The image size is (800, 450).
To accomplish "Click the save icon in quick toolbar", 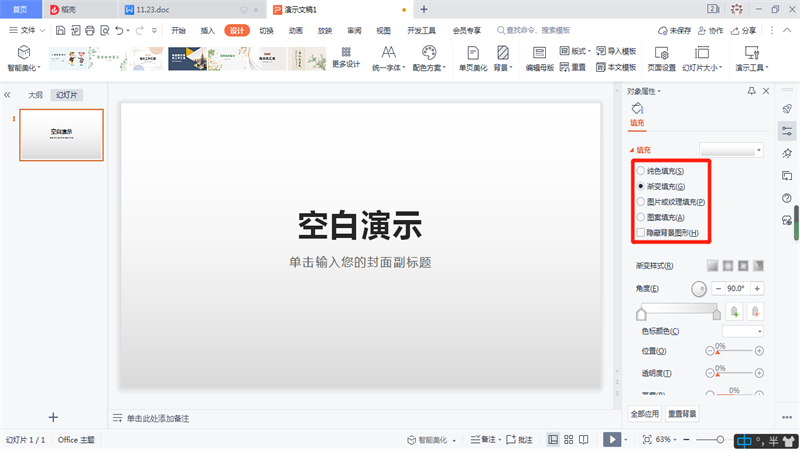I will [60, 31].
